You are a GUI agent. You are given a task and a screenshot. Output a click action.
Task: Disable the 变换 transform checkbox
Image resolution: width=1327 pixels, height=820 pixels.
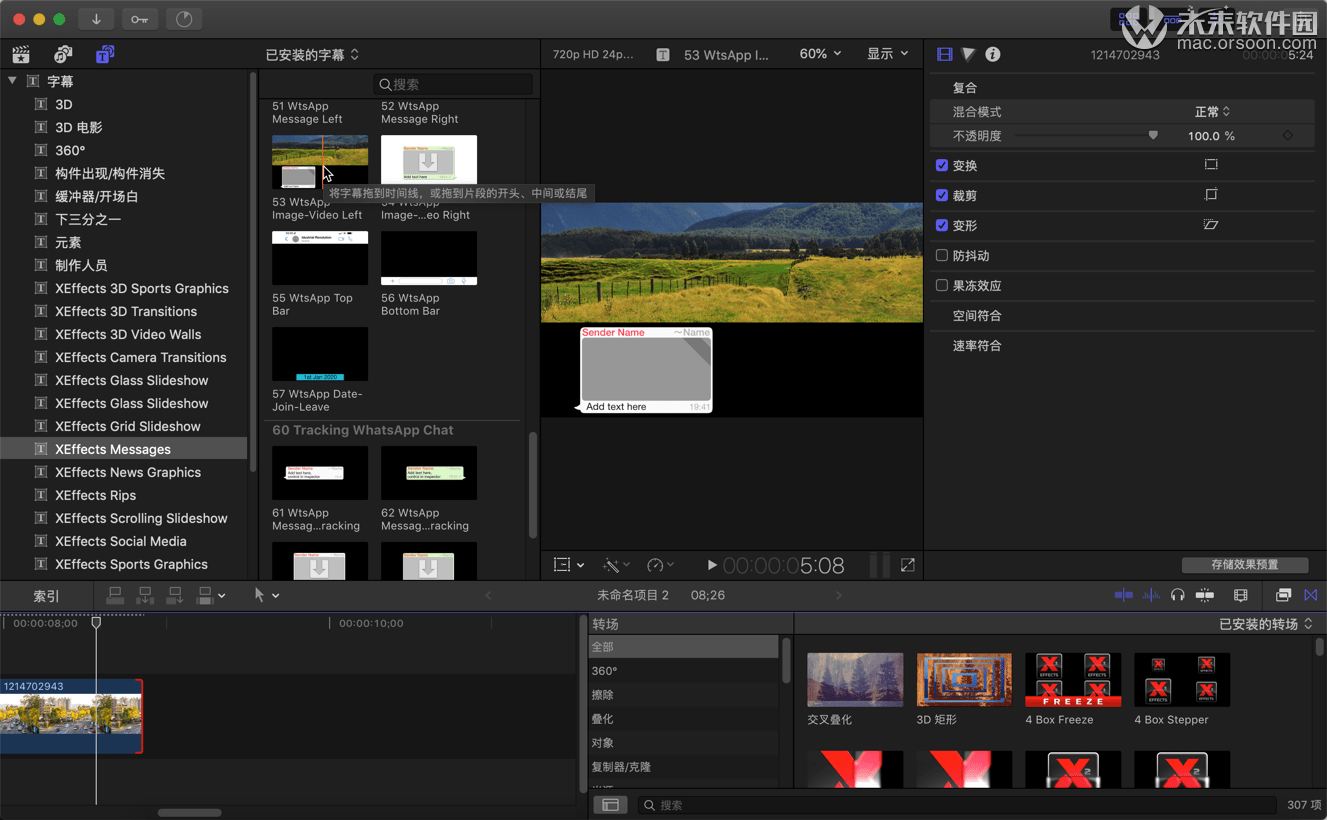tap(941, 166)
